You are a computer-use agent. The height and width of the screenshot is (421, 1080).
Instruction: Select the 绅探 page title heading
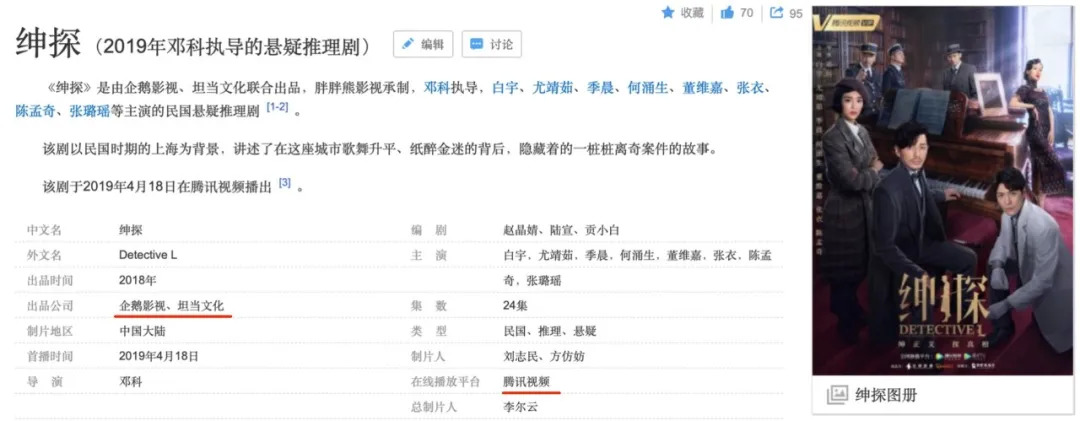[49, 43]
